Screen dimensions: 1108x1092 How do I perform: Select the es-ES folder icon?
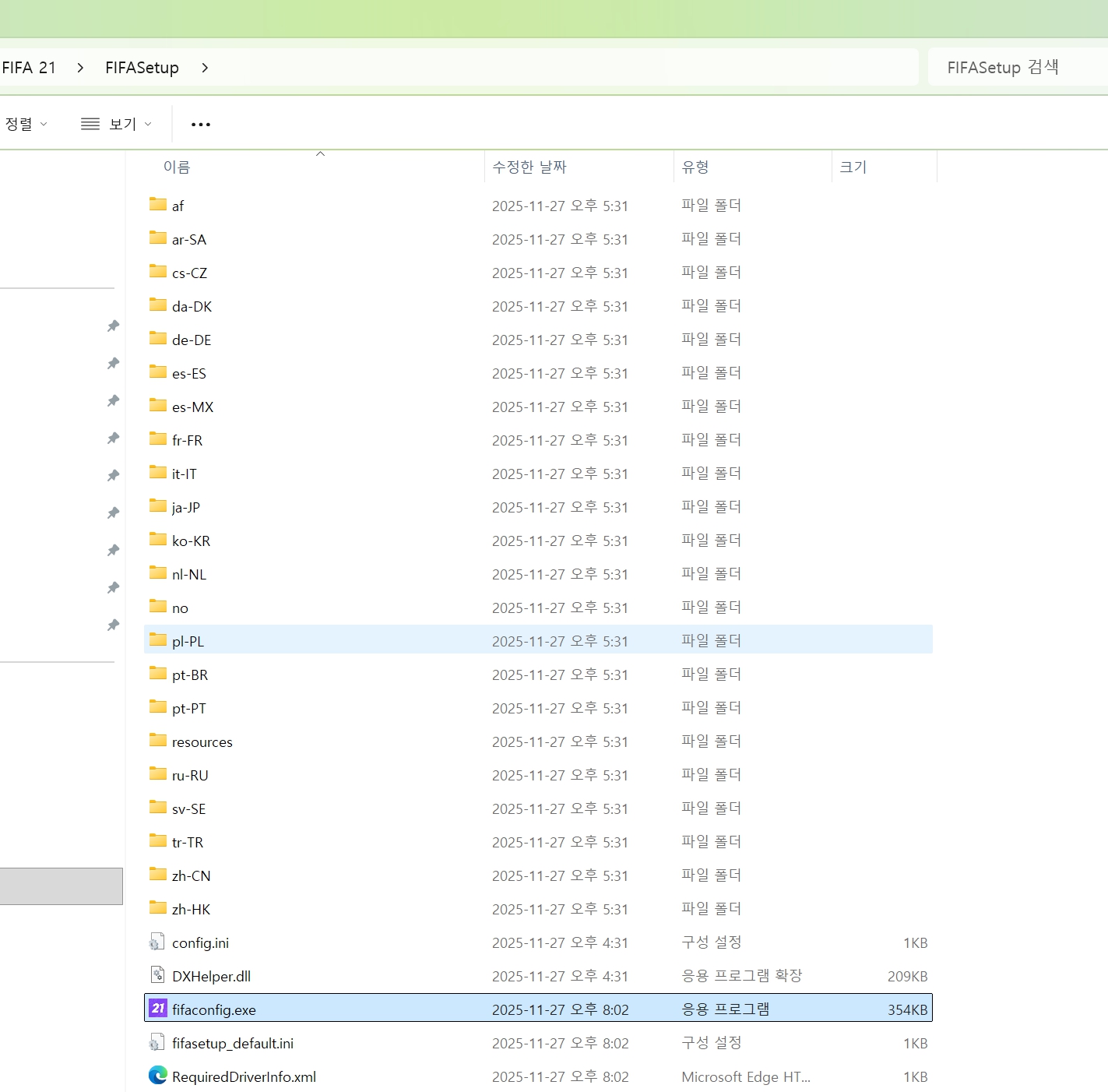(158, 372)
